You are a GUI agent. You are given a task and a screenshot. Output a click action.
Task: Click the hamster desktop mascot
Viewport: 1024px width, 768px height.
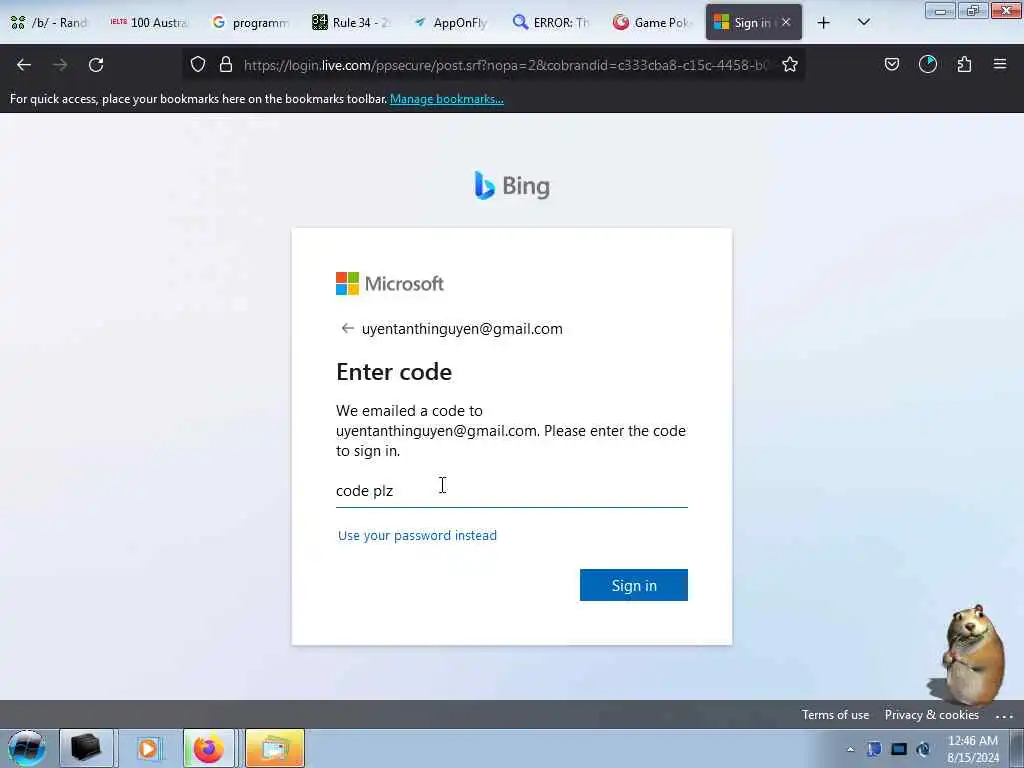968,655
